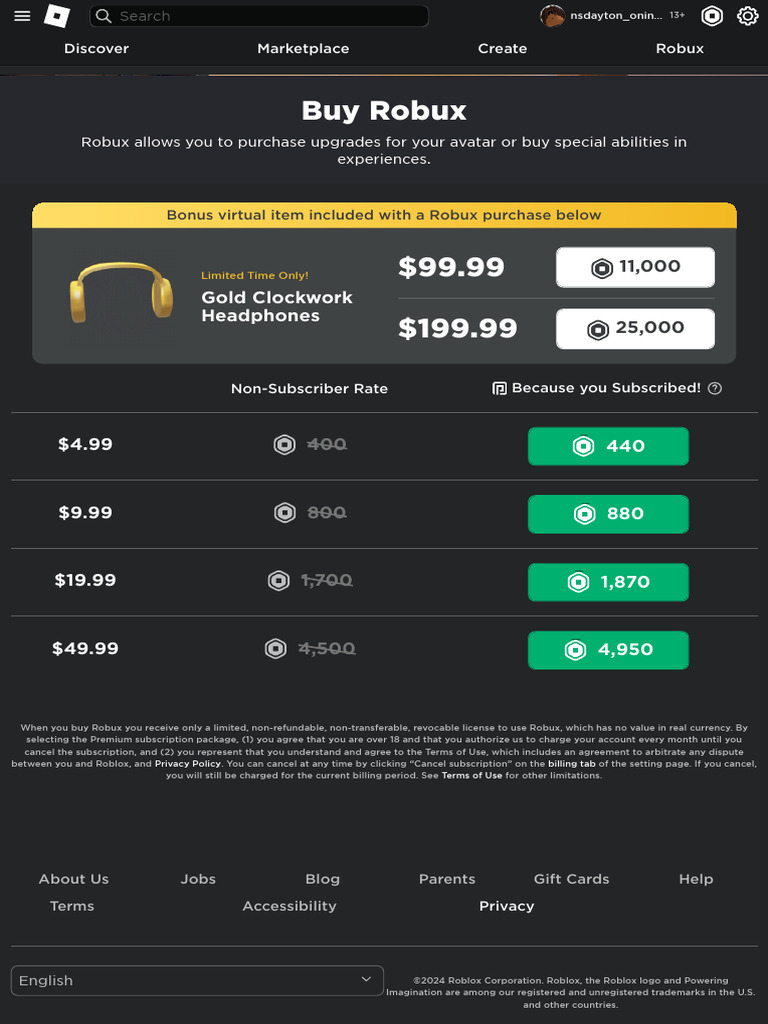Focus the Search input field
Screen dimensions: 768x1024
pyautogui.click(x=270, y=16)
